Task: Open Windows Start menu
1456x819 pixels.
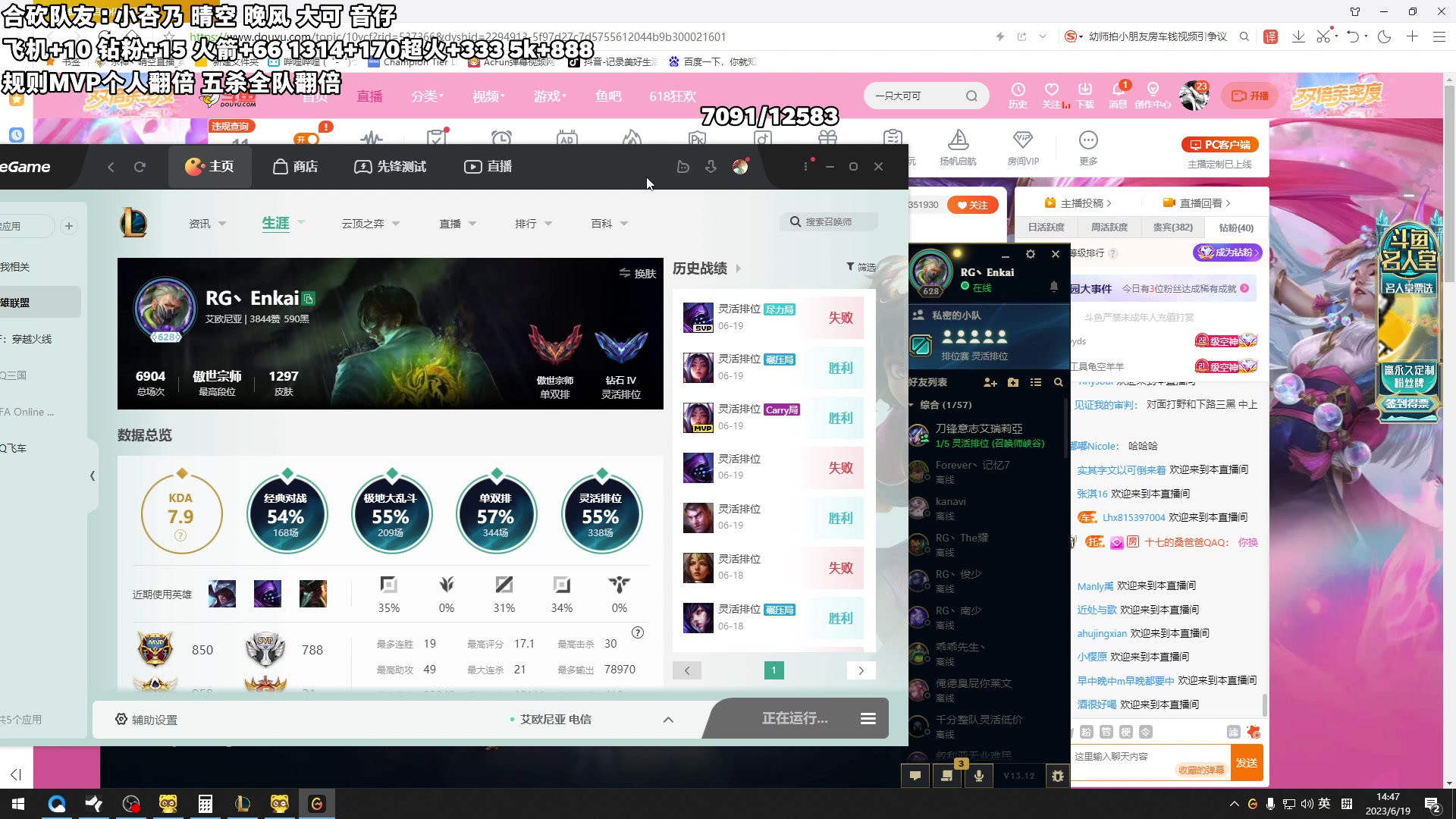Action: coord(18,804)
